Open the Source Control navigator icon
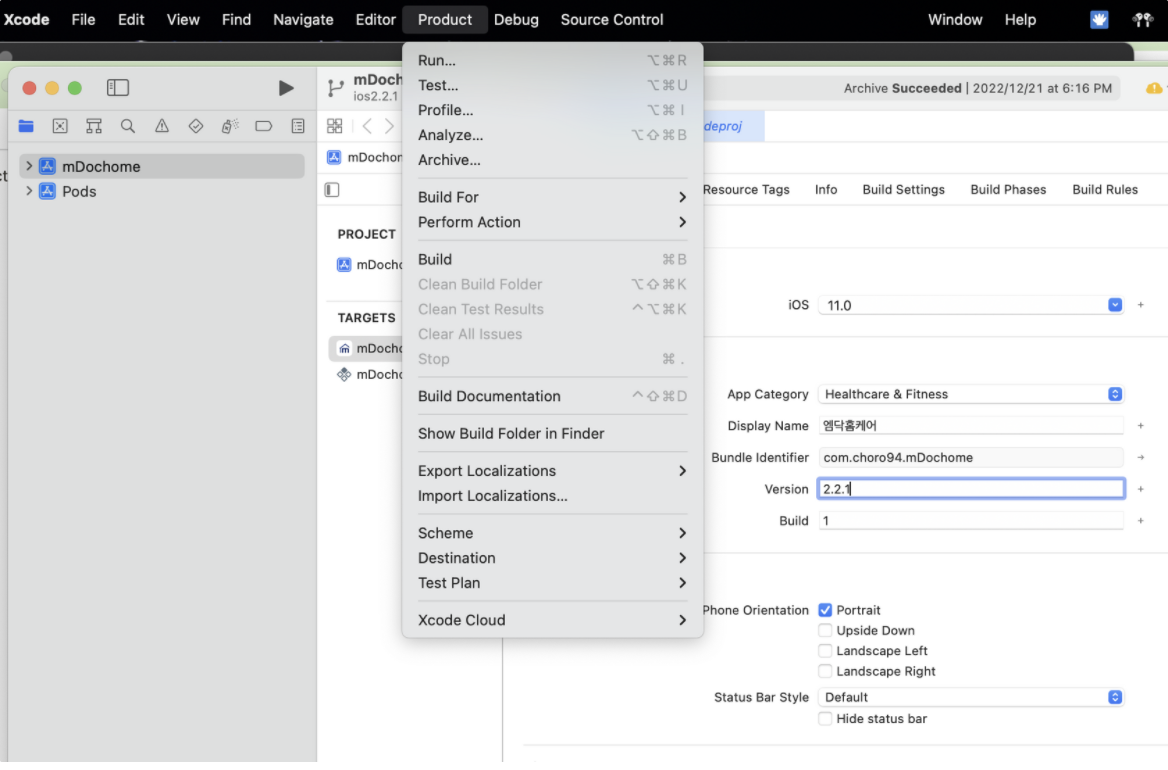 pos(60,126)
